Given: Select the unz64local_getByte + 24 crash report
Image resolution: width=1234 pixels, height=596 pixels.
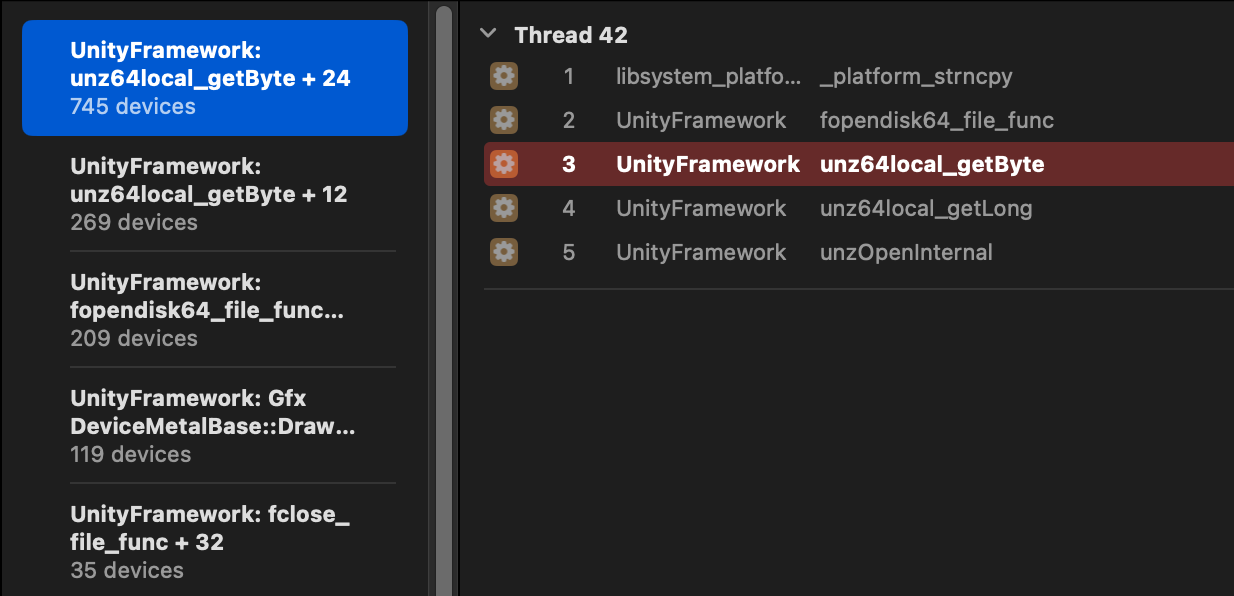Looking at the screenshot, I should point(214,78).
